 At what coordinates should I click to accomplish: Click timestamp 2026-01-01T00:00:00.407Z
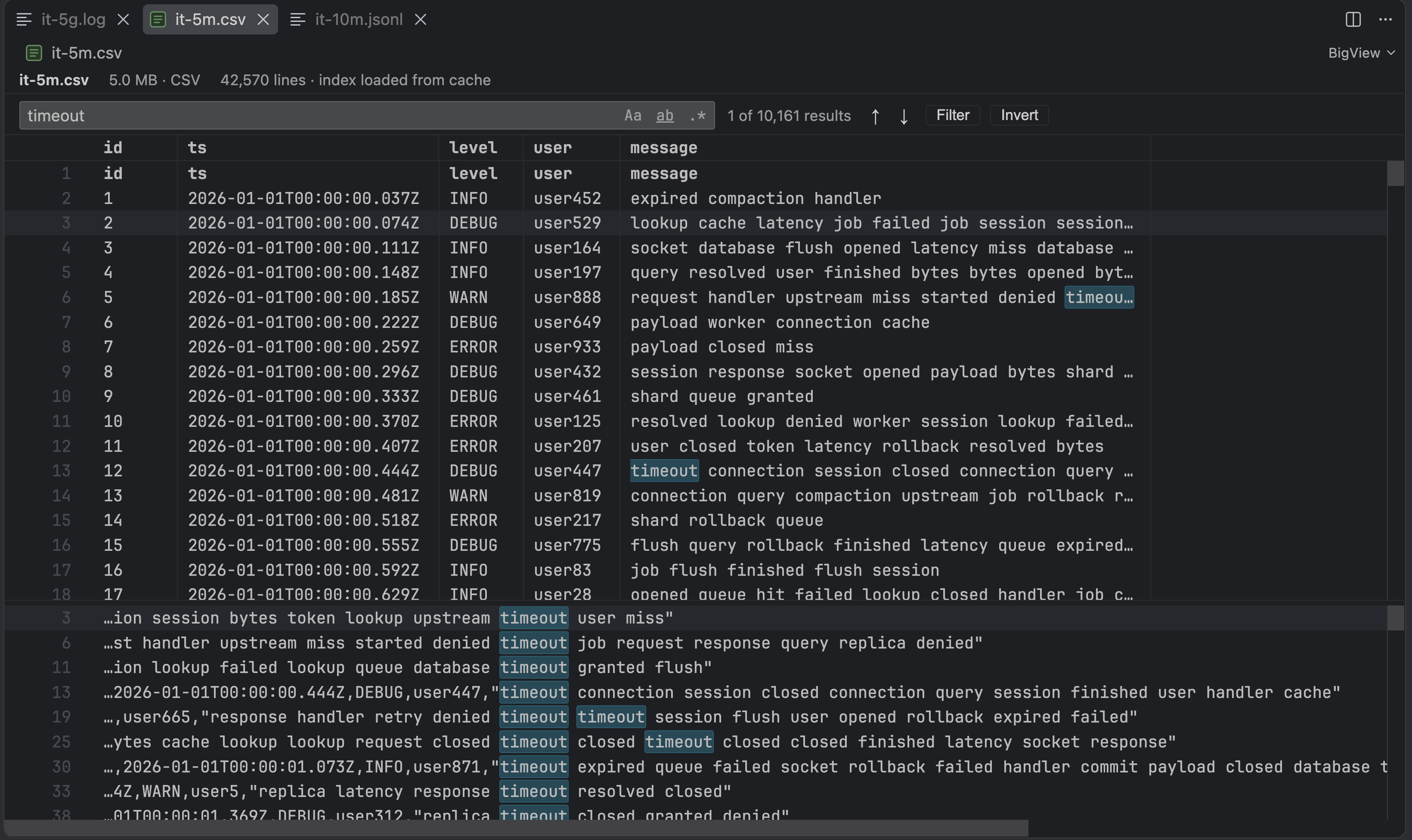303,447
